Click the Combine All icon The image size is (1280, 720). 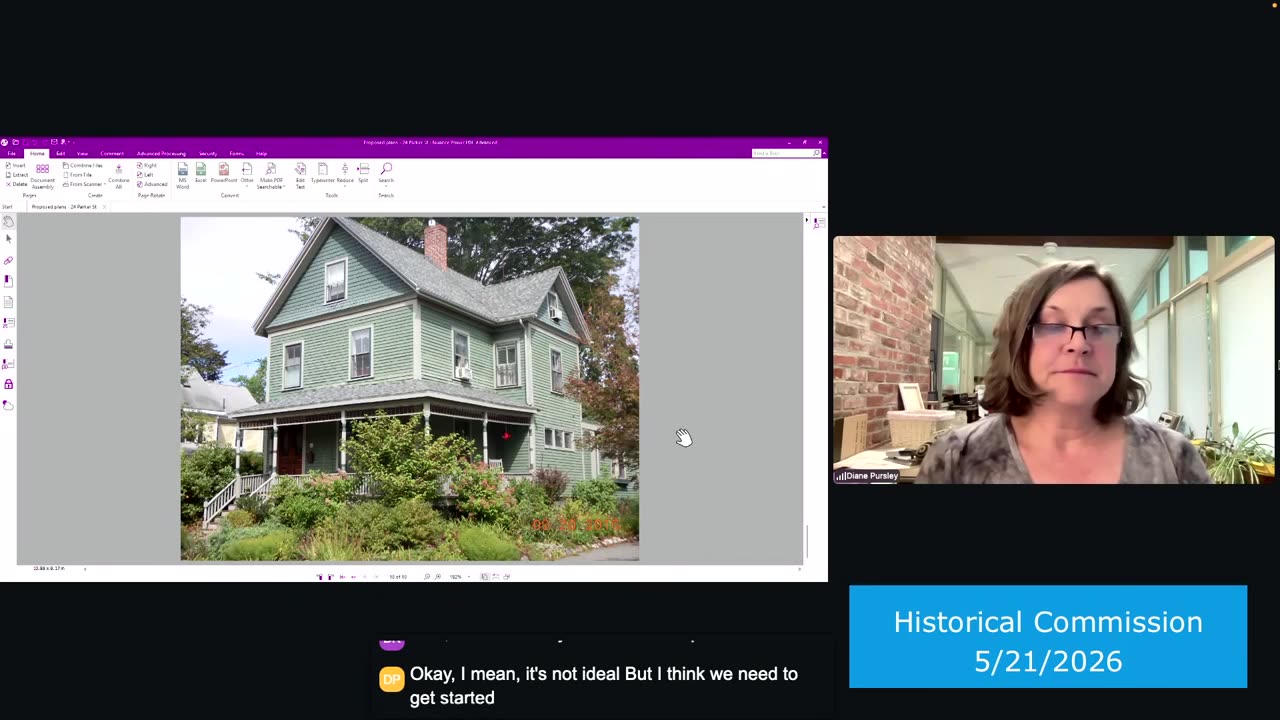[x=119, y=176]
